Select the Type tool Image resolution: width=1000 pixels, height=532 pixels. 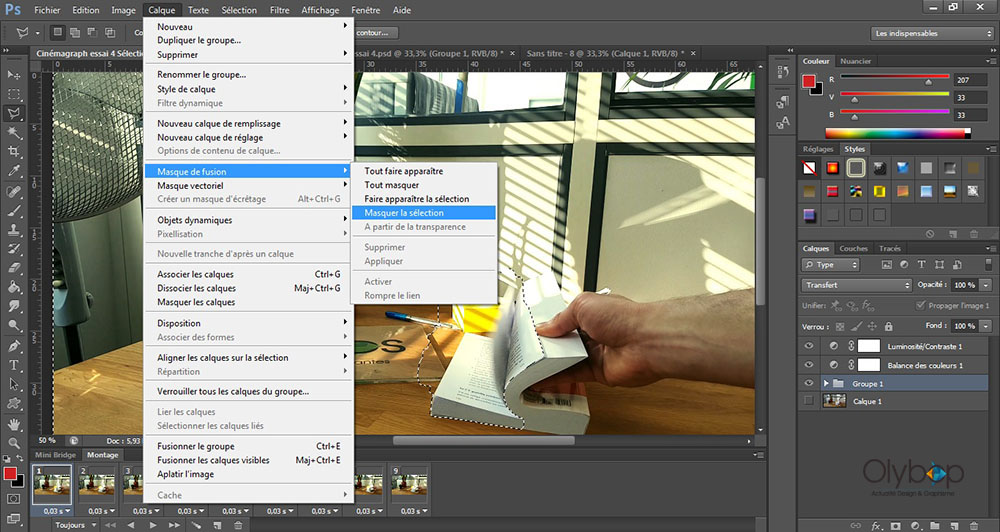click(x=13, y=365)
